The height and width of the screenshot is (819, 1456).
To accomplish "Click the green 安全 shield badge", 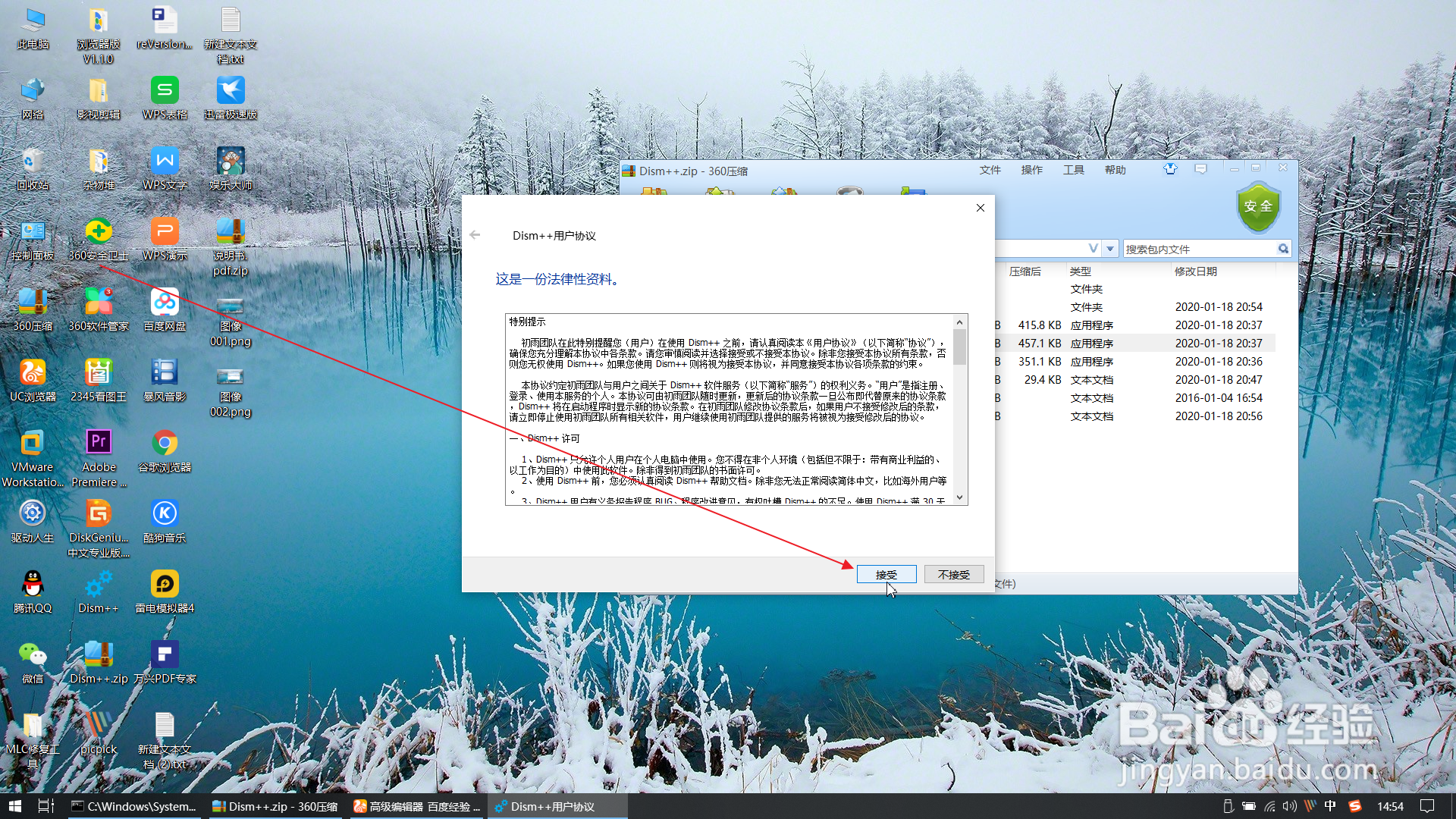I will point(1258,208).
